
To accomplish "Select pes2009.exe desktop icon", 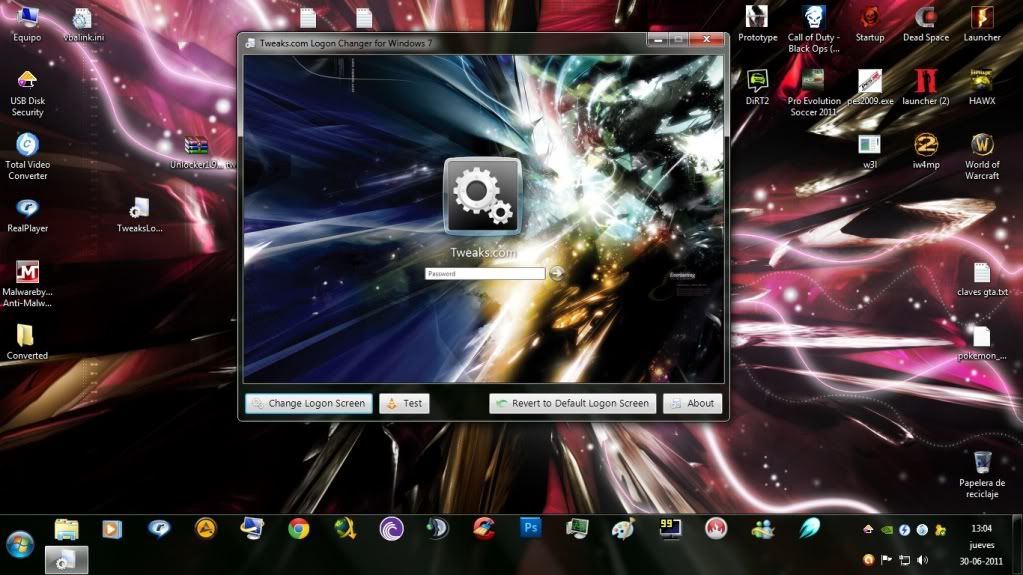I will click(x=870, y=87).
